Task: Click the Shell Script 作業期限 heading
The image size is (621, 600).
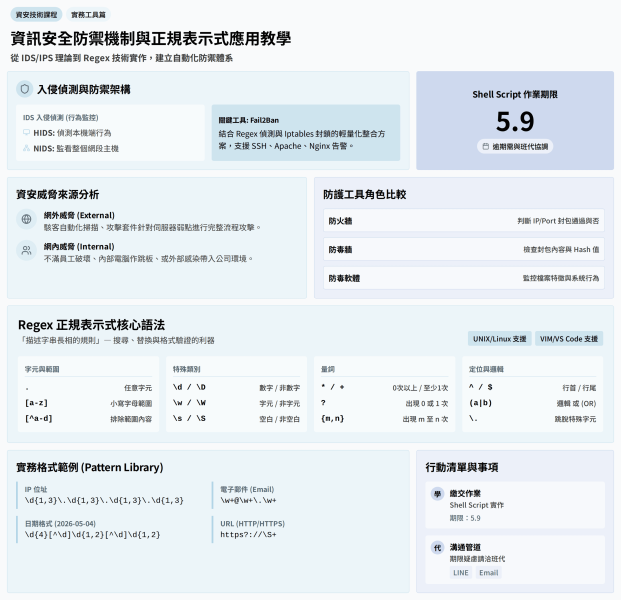Action: [x=515, y=94]
